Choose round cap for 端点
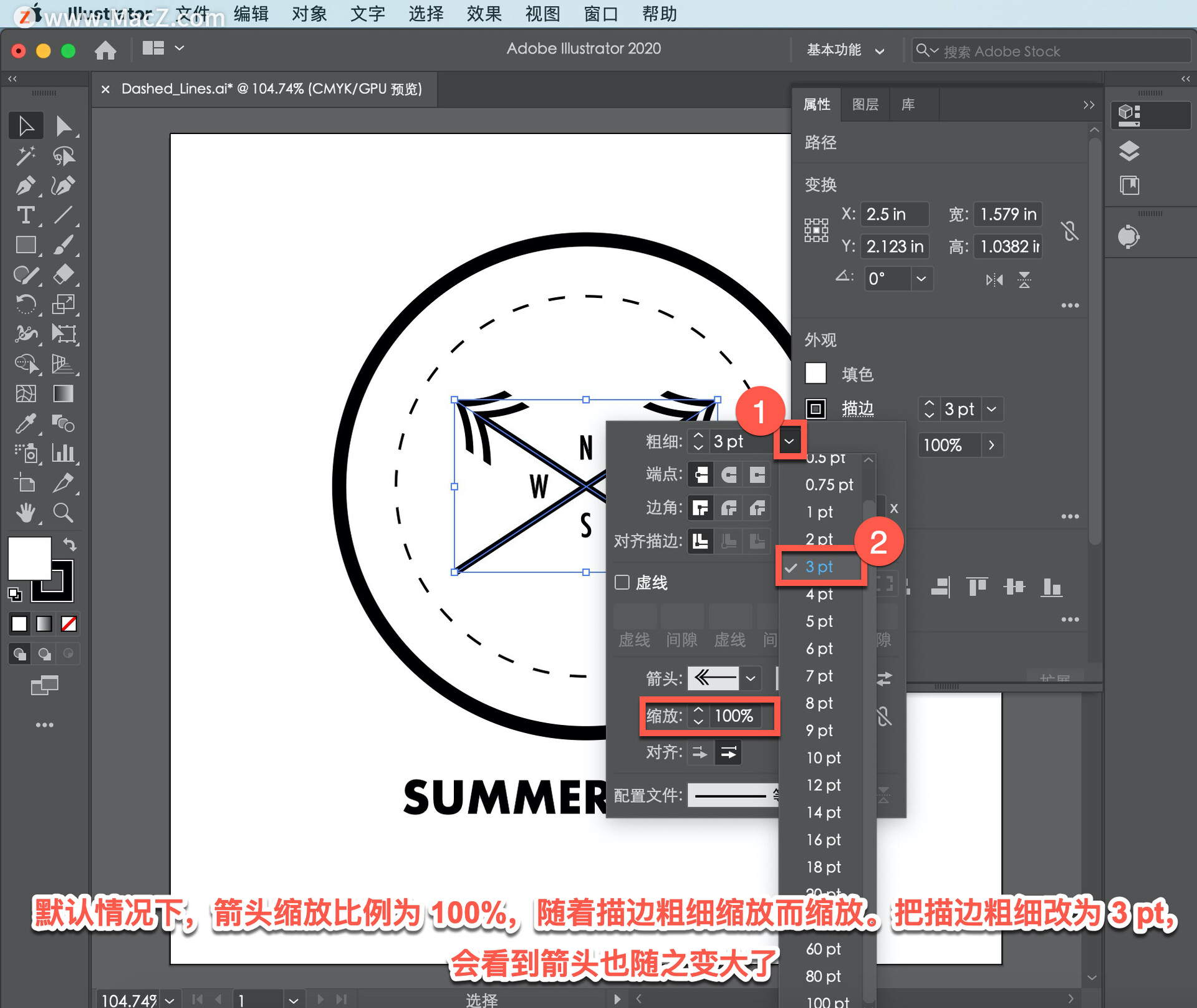Viewport: 1197px width, 1008px height. (729, 474)
